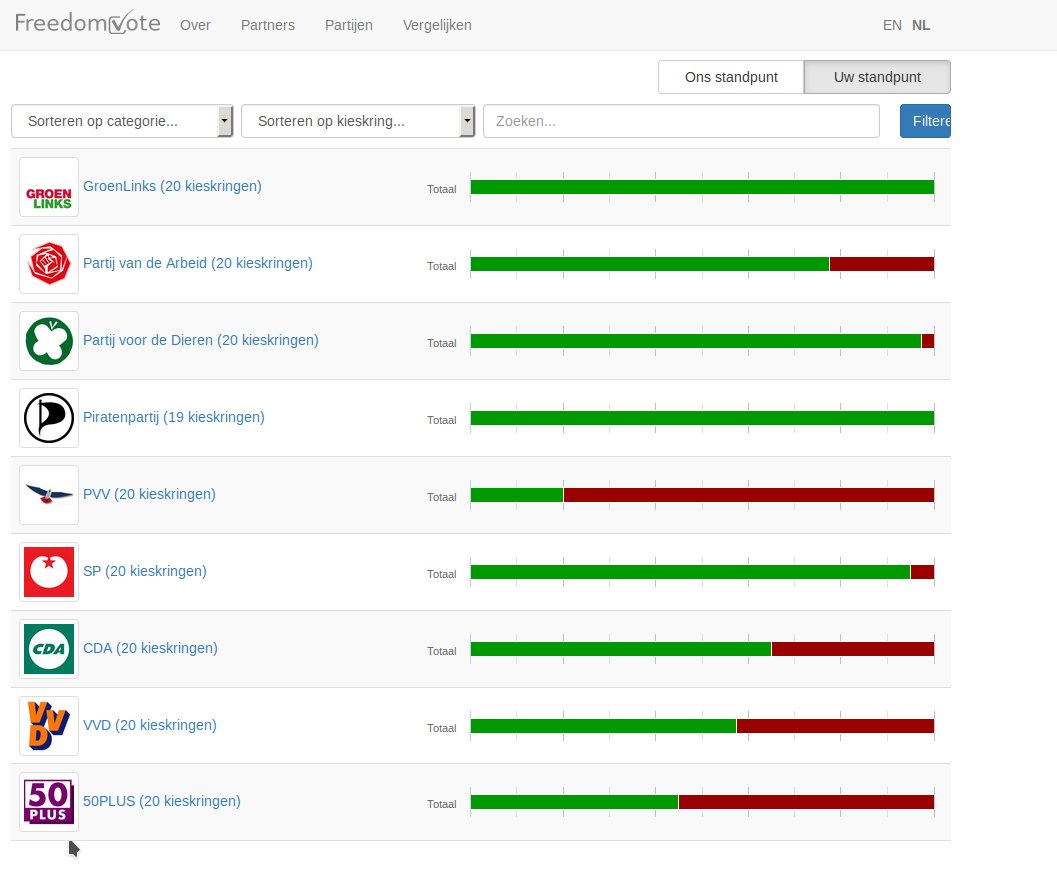This screenshot has height=886, width=1057.
Task: Click the 50PLUS purple logo
Action: (x=49, y=802)
